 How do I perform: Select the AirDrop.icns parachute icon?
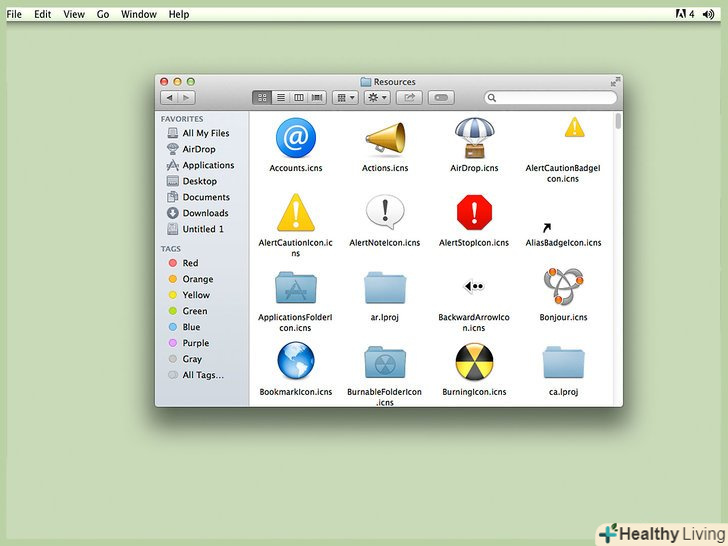(x=474, y=138)
